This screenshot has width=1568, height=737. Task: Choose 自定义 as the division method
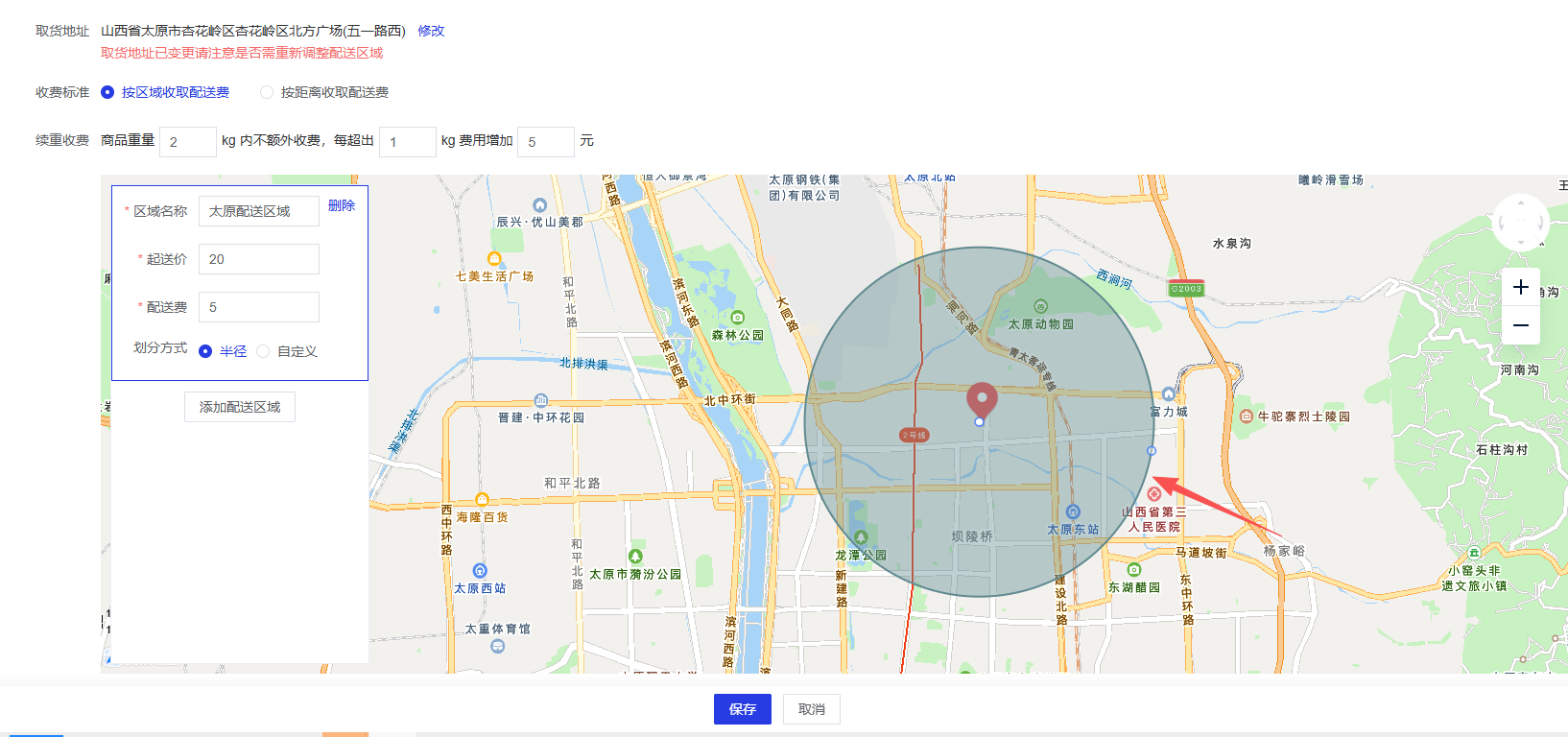[263, 351]
